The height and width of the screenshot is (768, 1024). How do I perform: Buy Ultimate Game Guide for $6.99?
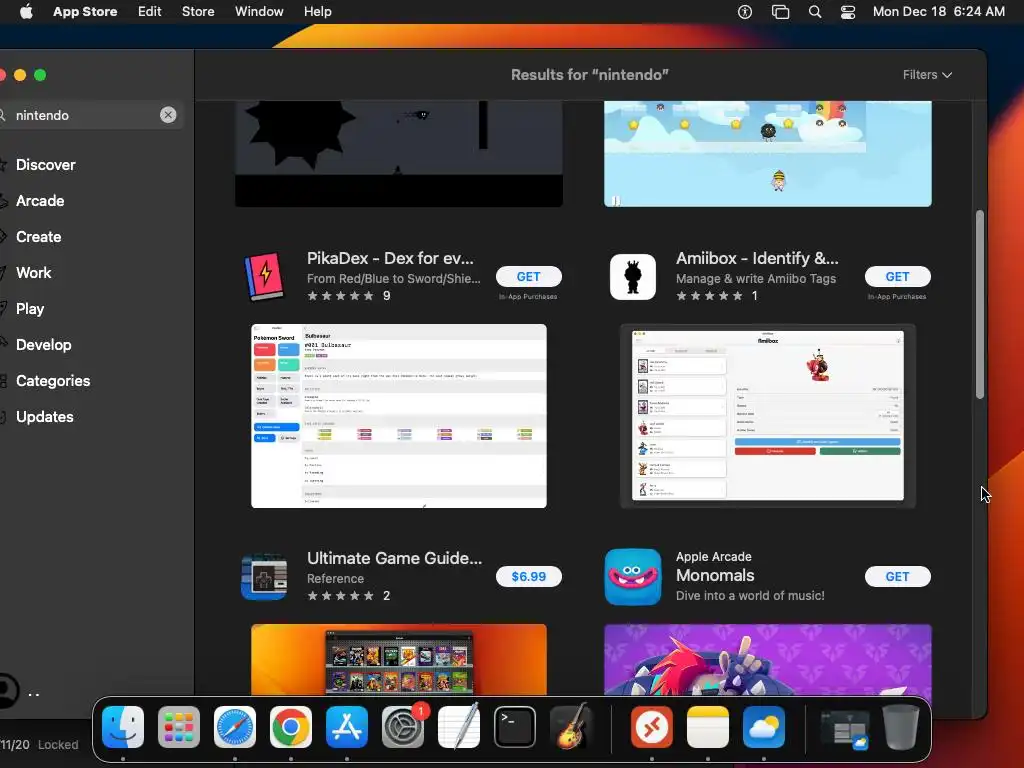point(528,577)
